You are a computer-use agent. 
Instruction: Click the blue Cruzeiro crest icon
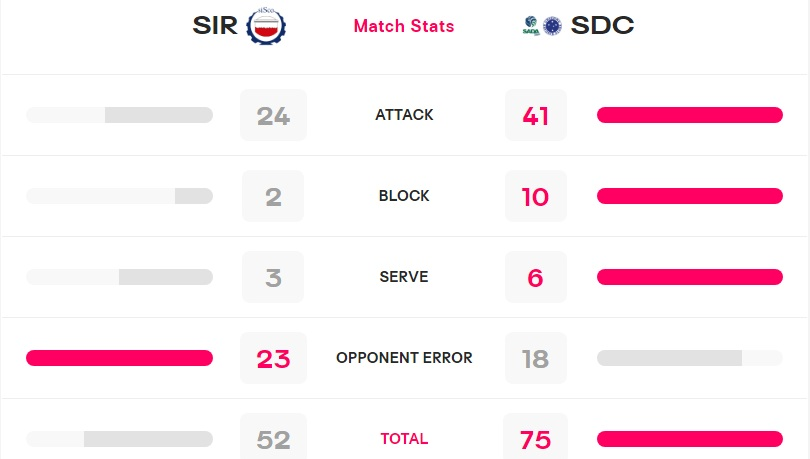552,26
